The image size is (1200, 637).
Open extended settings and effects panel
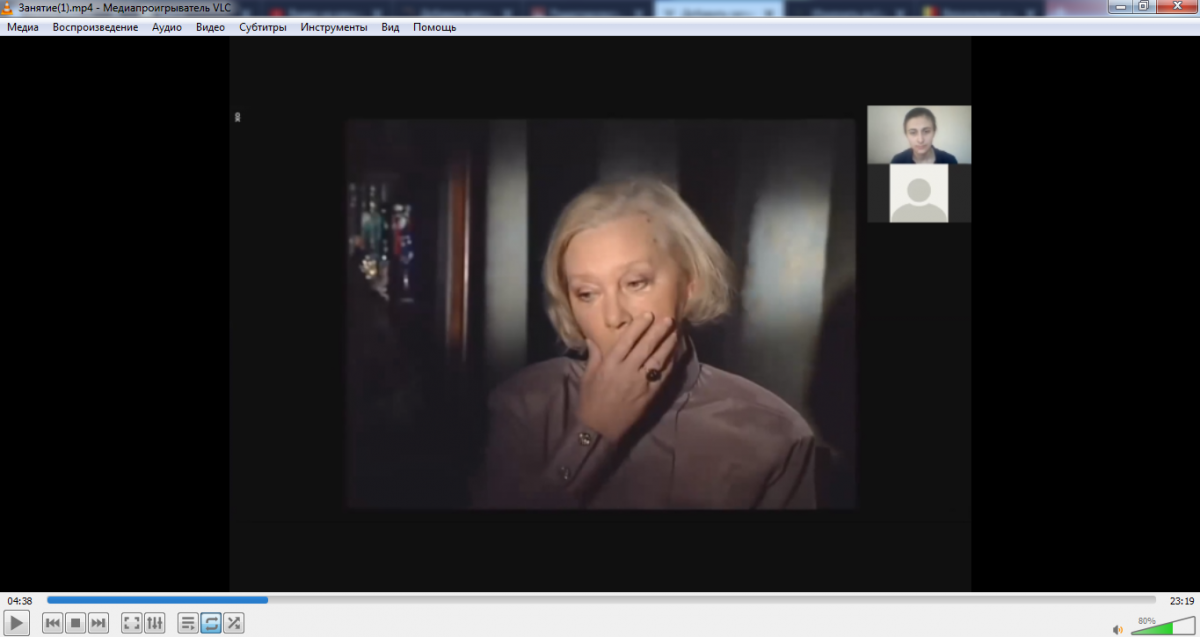[155, 623]
